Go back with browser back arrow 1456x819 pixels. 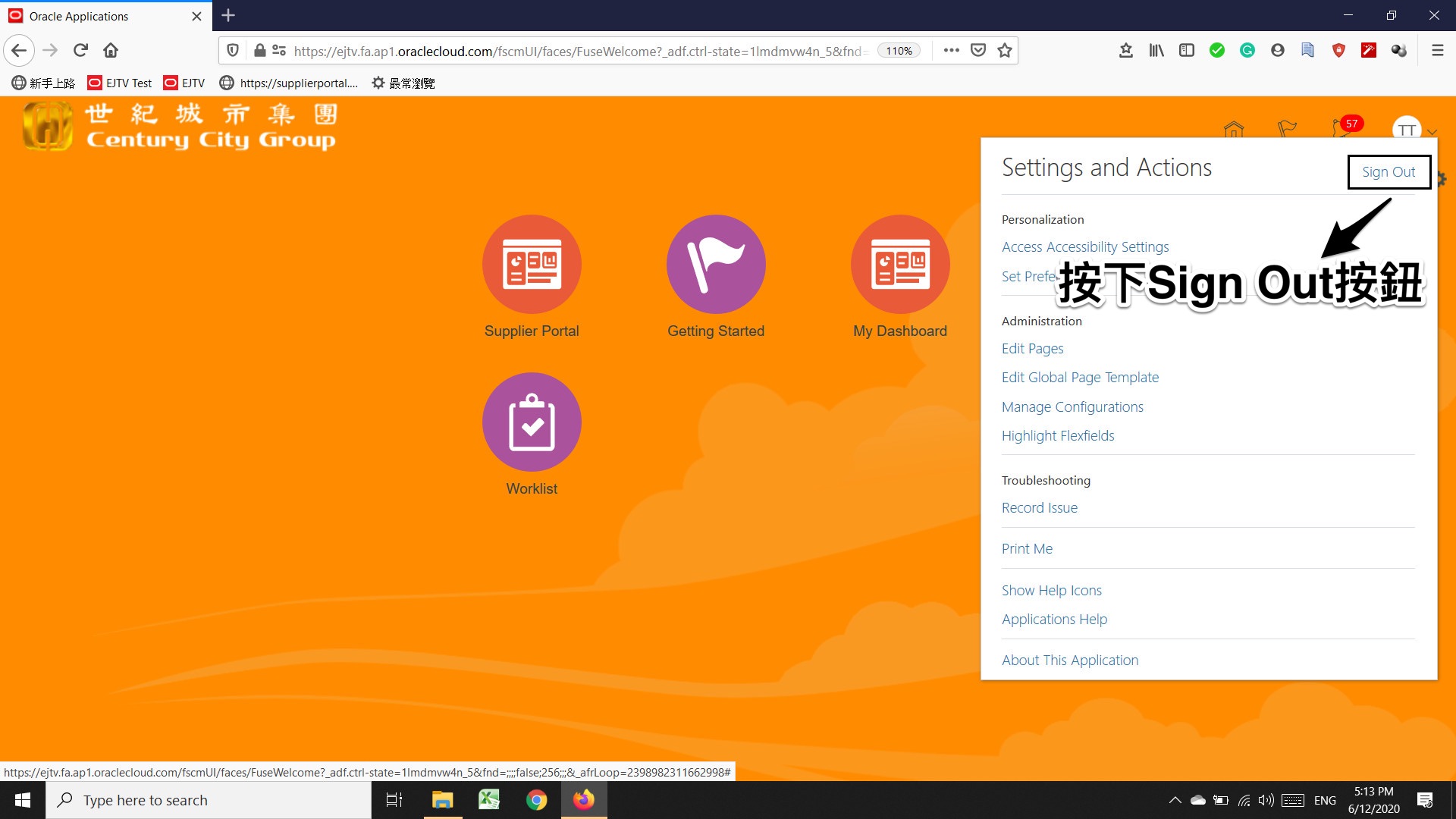19,51
